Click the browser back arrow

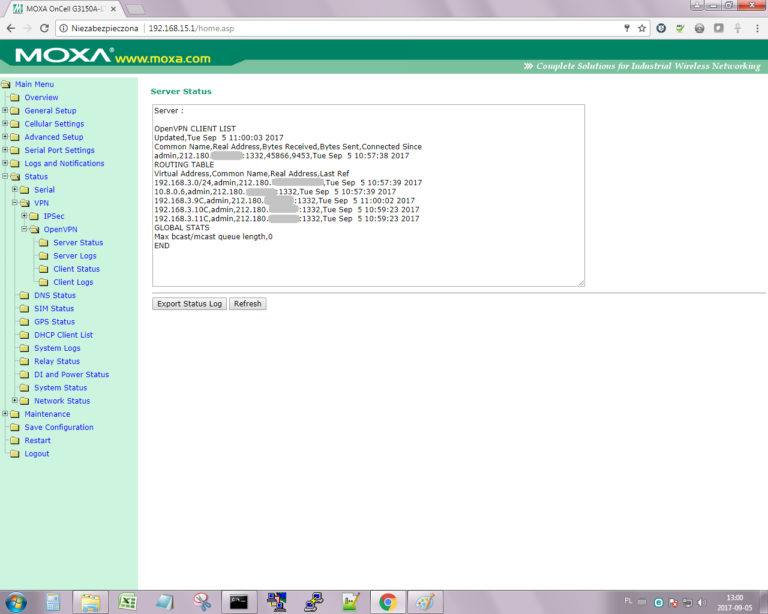tap(10, 28)
